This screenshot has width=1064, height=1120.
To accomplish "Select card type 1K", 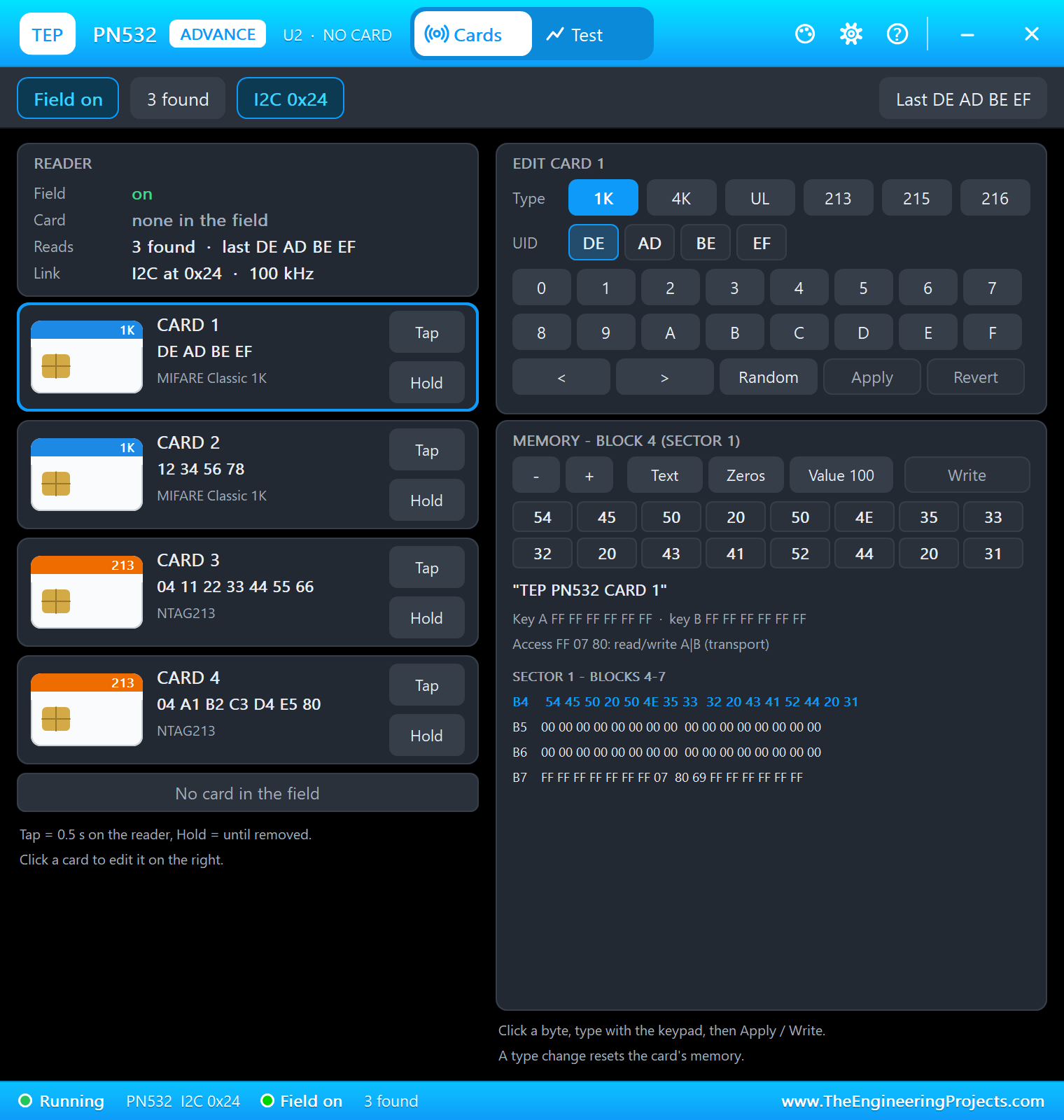I will pos(603,197).
